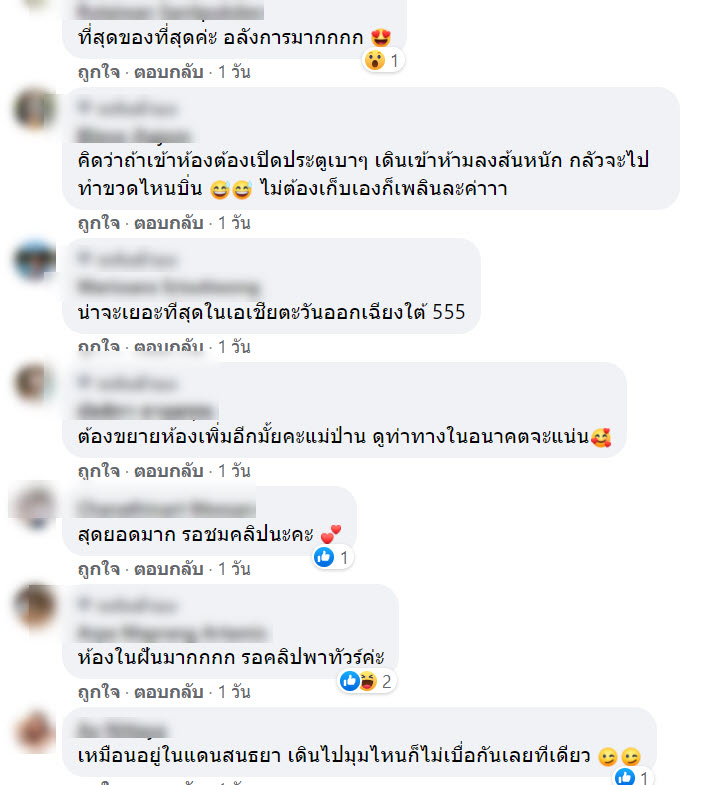Click ถูกใจ under the อลังการ comment
The height and width of the screenshot is (785, 721).
tap(99, 72)
